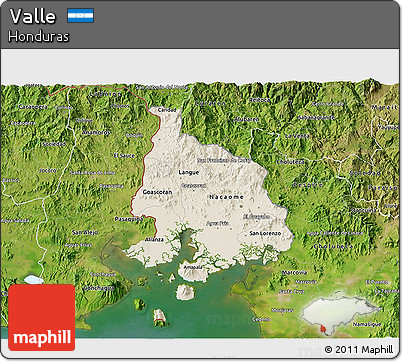Open the Honduras inset locator map
This screenshot has height=362, width=403.
click(339, 315)
